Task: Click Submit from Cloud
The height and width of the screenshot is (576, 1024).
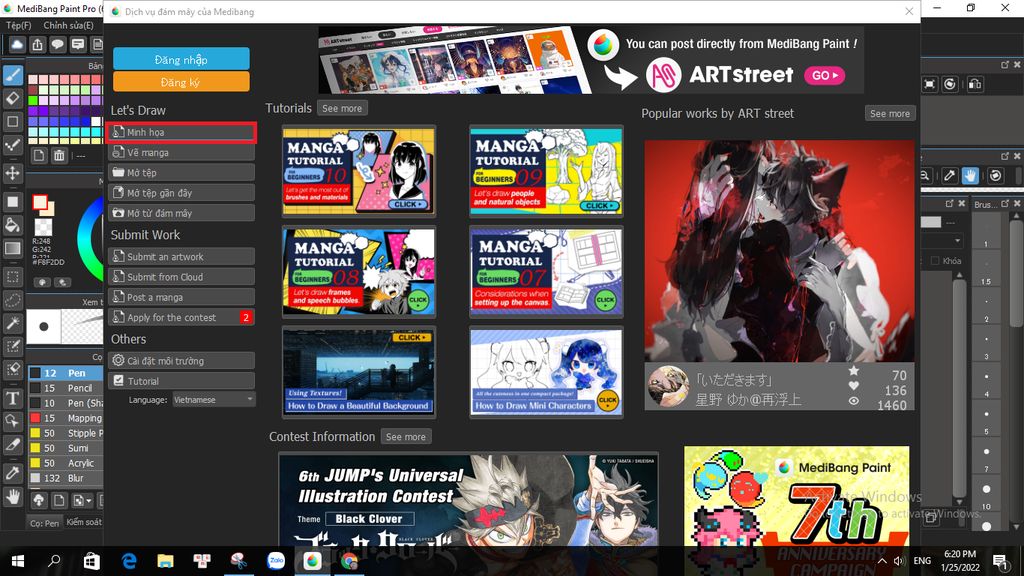Action: (x=182, y=277)
